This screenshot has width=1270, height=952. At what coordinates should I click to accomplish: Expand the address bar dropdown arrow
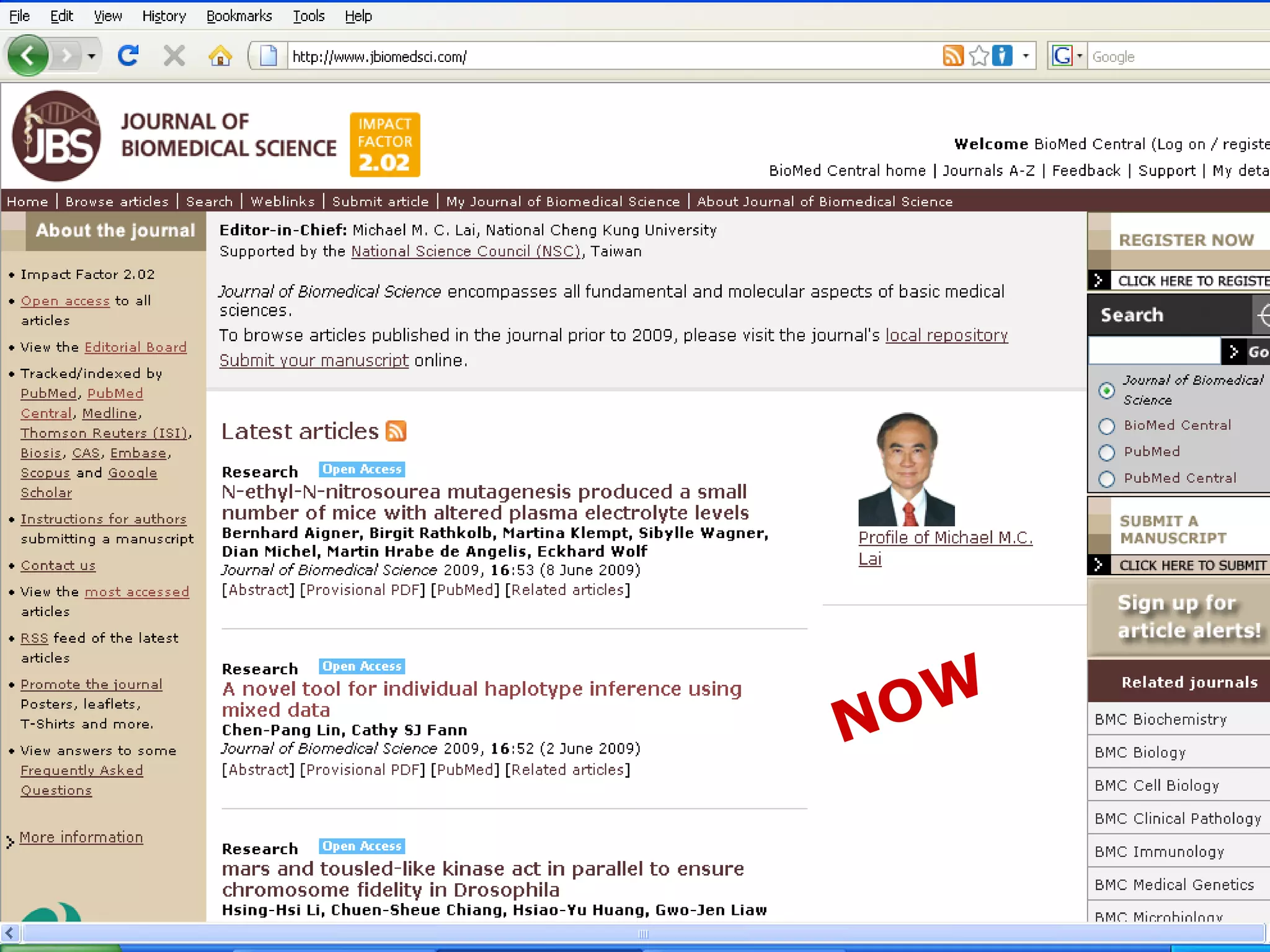click(1026, 56)
